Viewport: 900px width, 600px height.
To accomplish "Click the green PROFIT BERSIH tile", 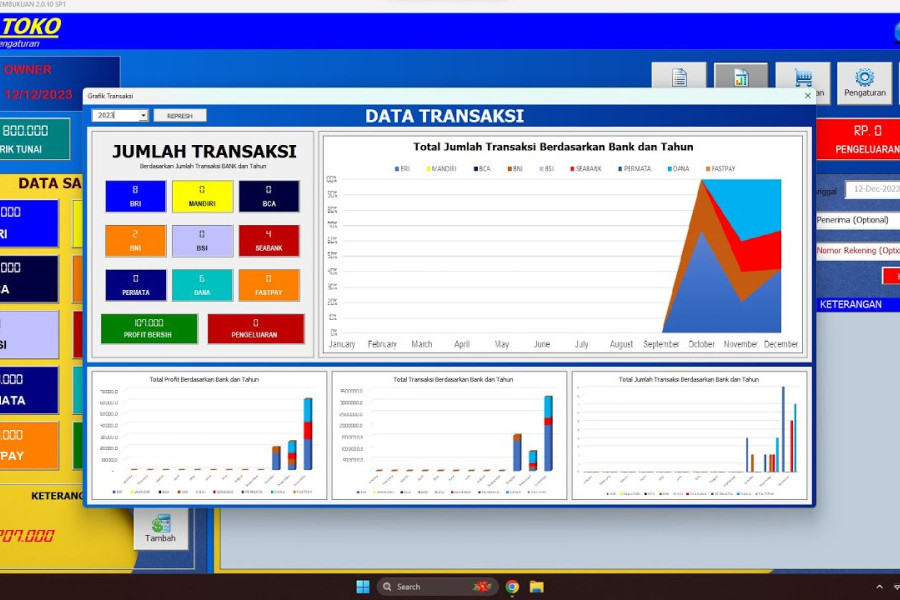I will pyautogui.click(x=149, y=328).
